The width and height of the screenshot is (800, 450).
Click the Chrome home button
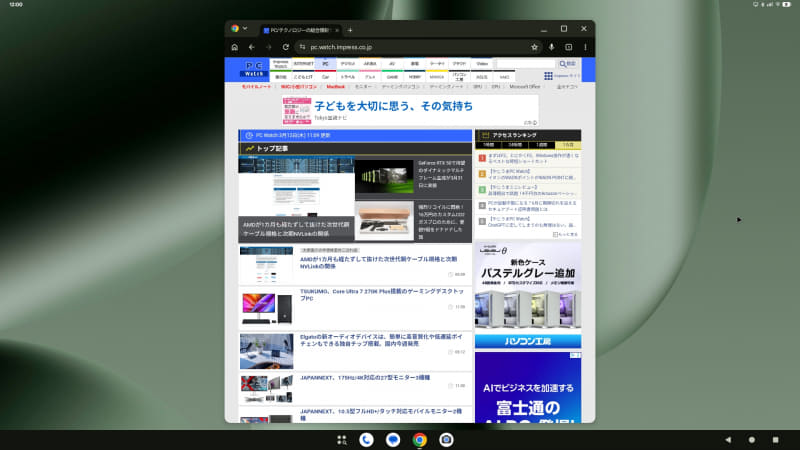click(235, 47)
